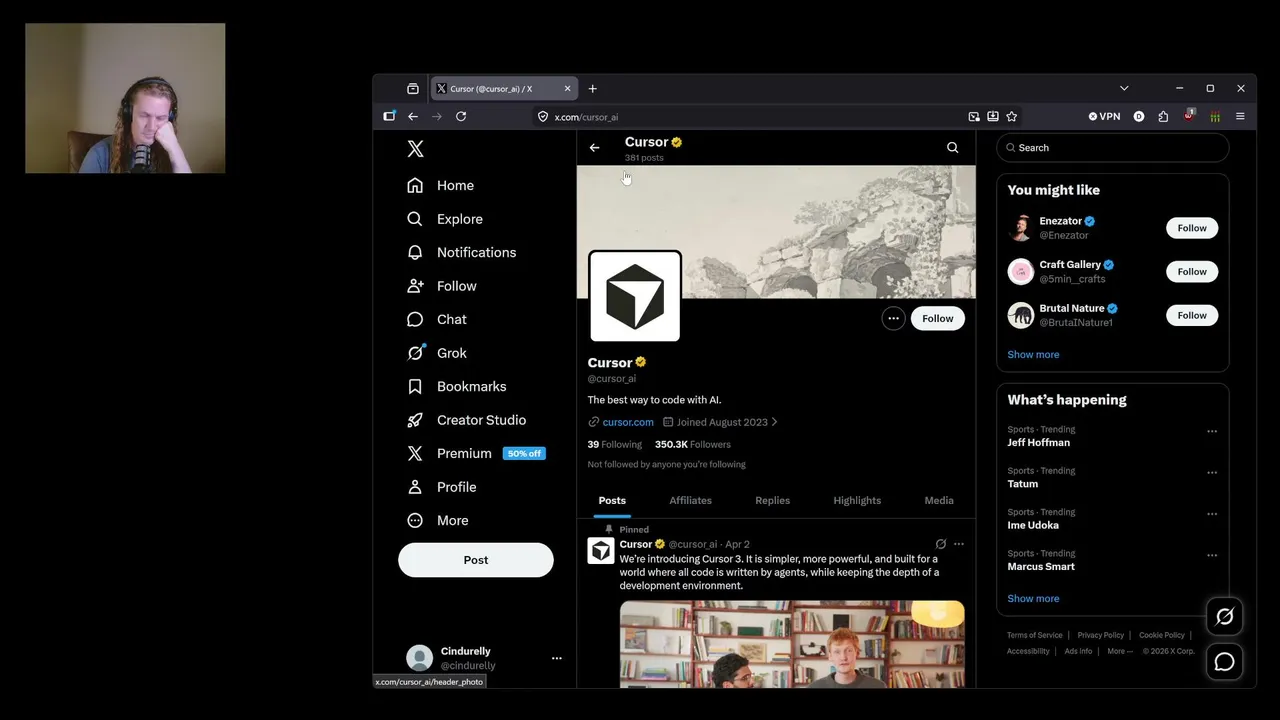The image size is (1280, 720).
Task: Go back using the profile header arrow
Action: coord(594,148)
